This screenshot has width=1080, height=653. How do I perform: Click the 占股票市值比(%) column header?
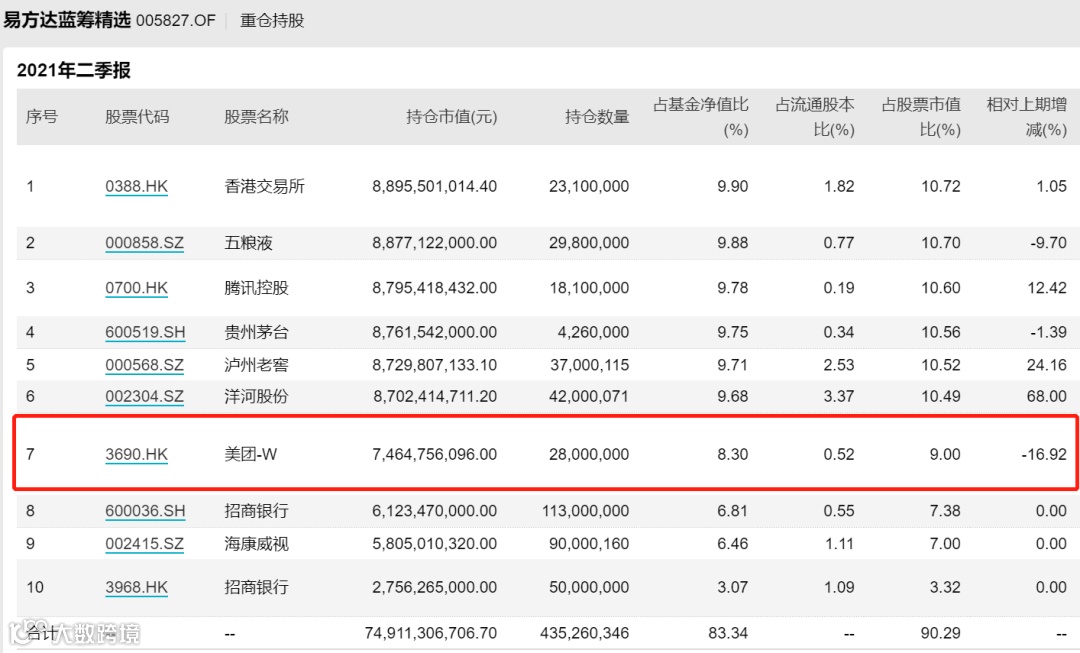tap(921, 116)
